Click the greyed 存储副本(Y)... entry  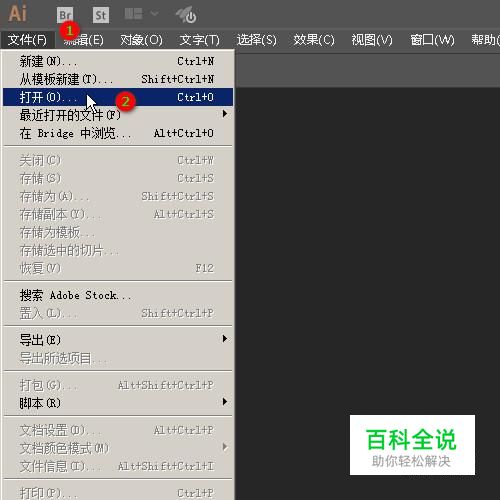[x=118, y=214]
